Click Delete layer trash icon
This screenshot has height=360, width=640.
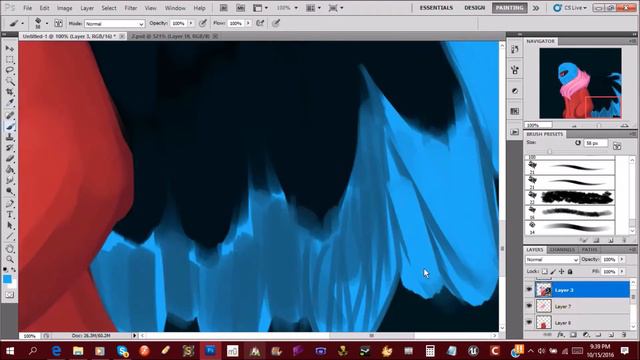click(624, 335)
